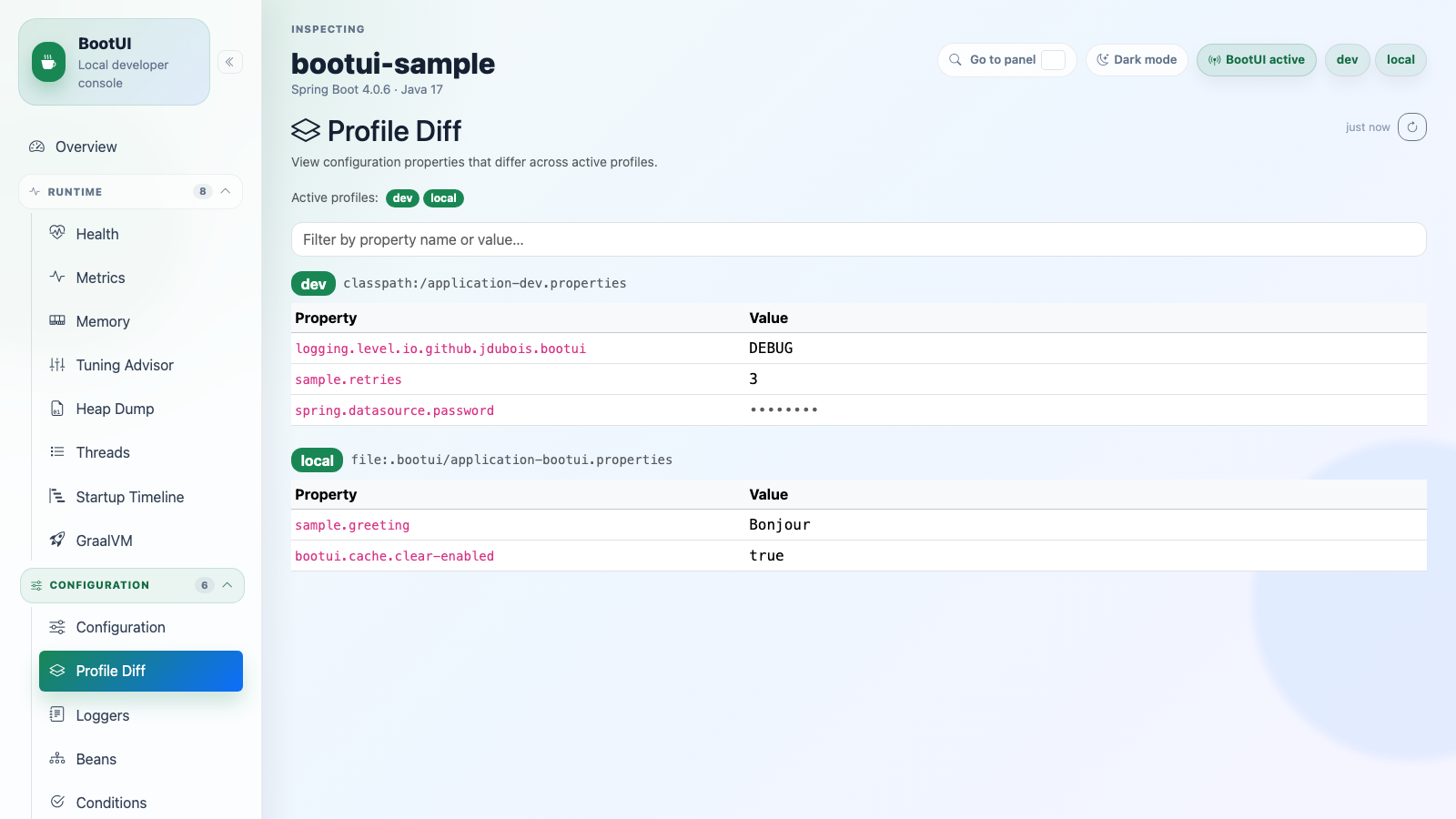
Task: Click the refresh icon next to just now
Action: (x=1412, y=127)
